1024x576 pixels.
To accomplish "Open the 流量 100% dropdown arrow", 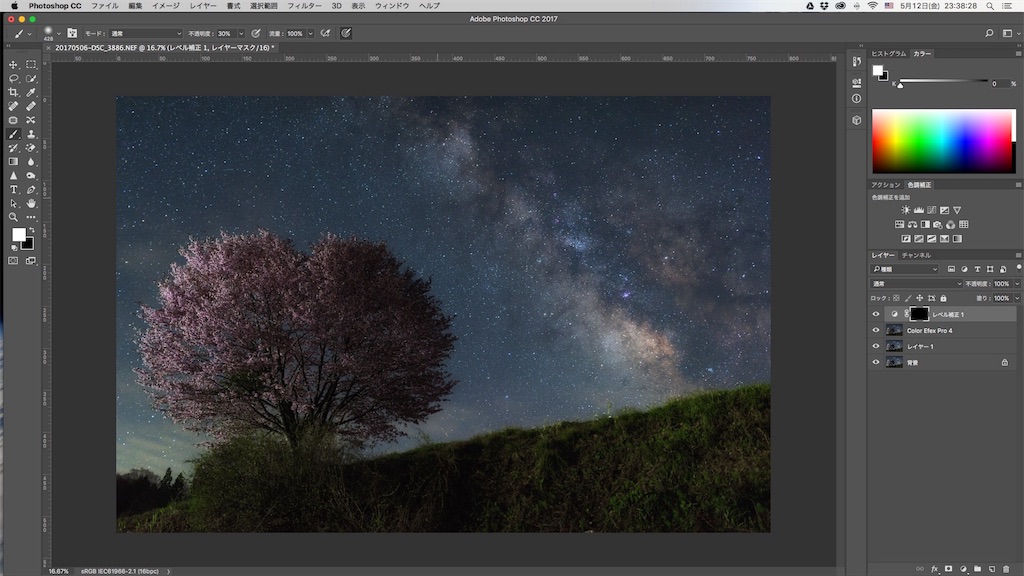I will pos(311,33).
